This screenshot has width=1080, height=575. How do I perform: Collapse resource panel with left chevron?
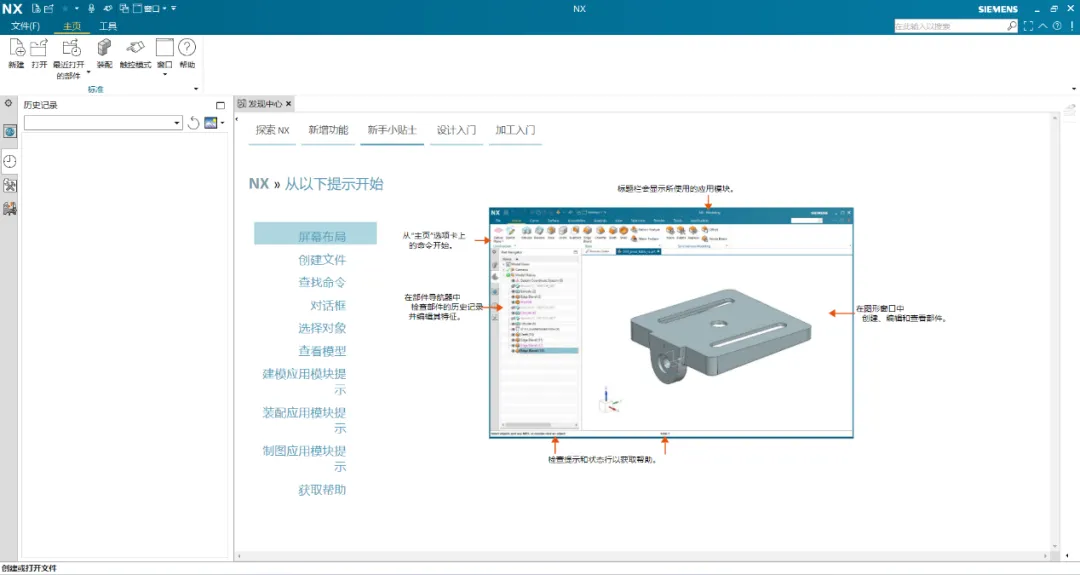[x=237, y=119]
